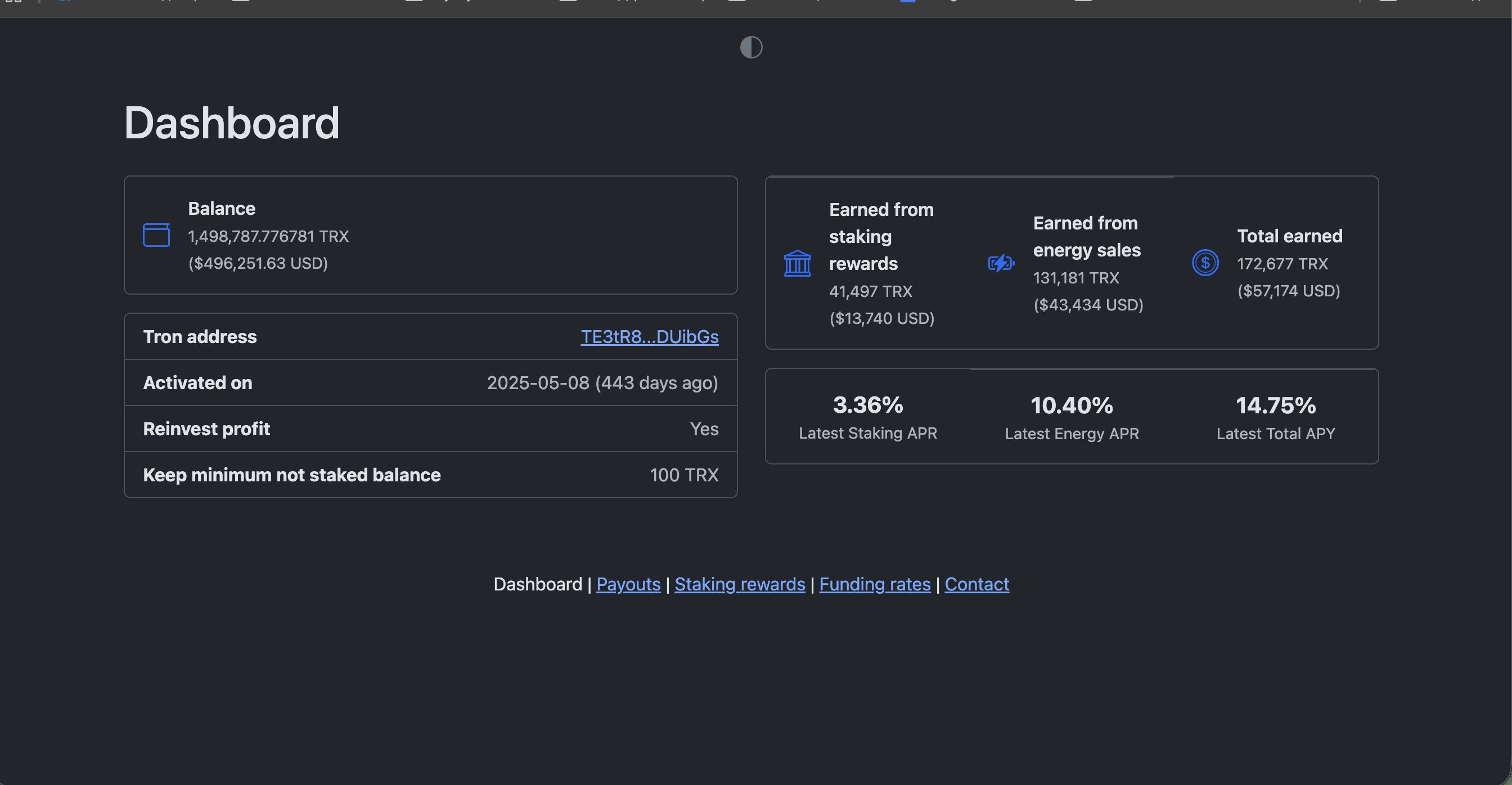Viewport: 1512px width, 785px height.
Task: Select the Dashboard text in the footer
Action: 538,584
